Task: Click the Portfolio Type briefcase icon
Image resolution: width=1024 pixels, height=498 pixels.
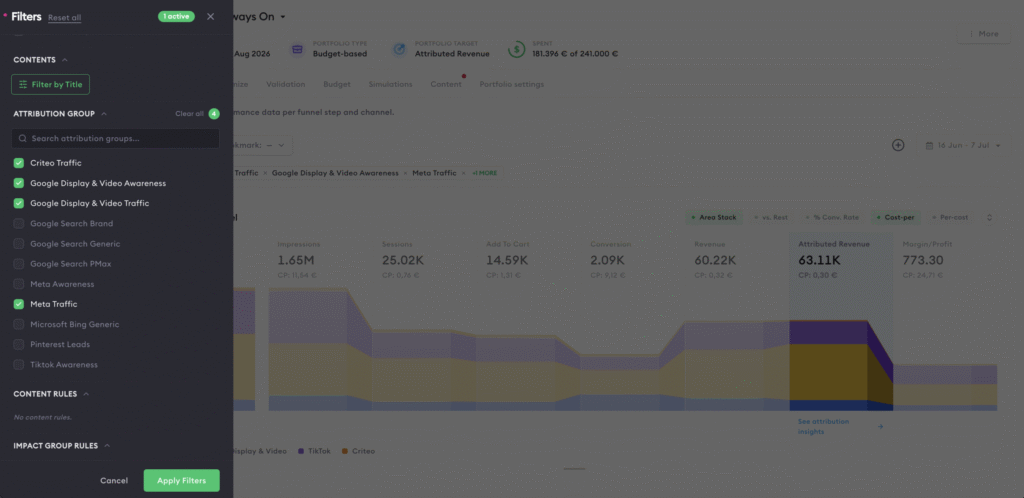Action: click(x=297, y=49)
